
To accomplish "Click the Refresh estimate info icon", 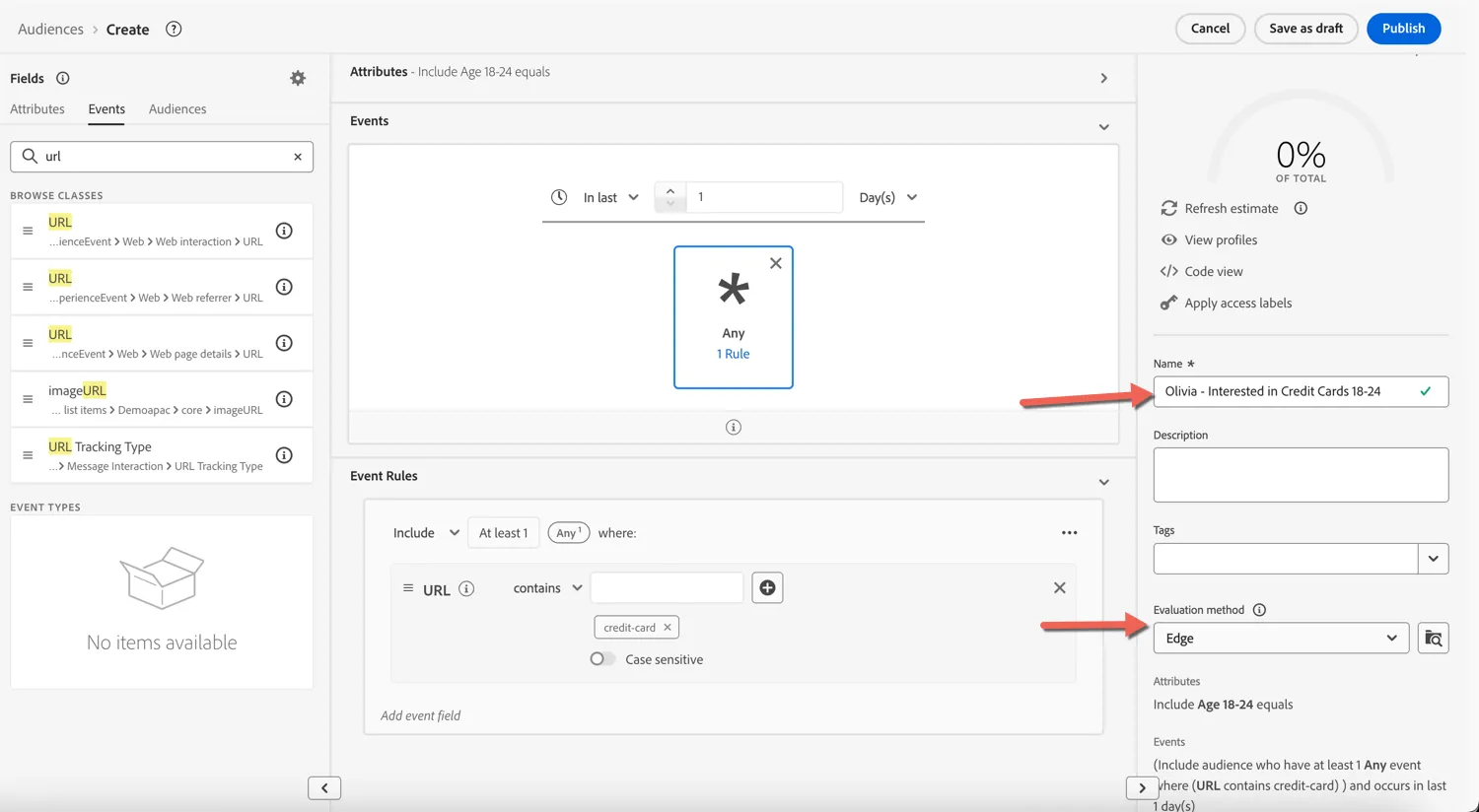I will tap(1301, 208).
